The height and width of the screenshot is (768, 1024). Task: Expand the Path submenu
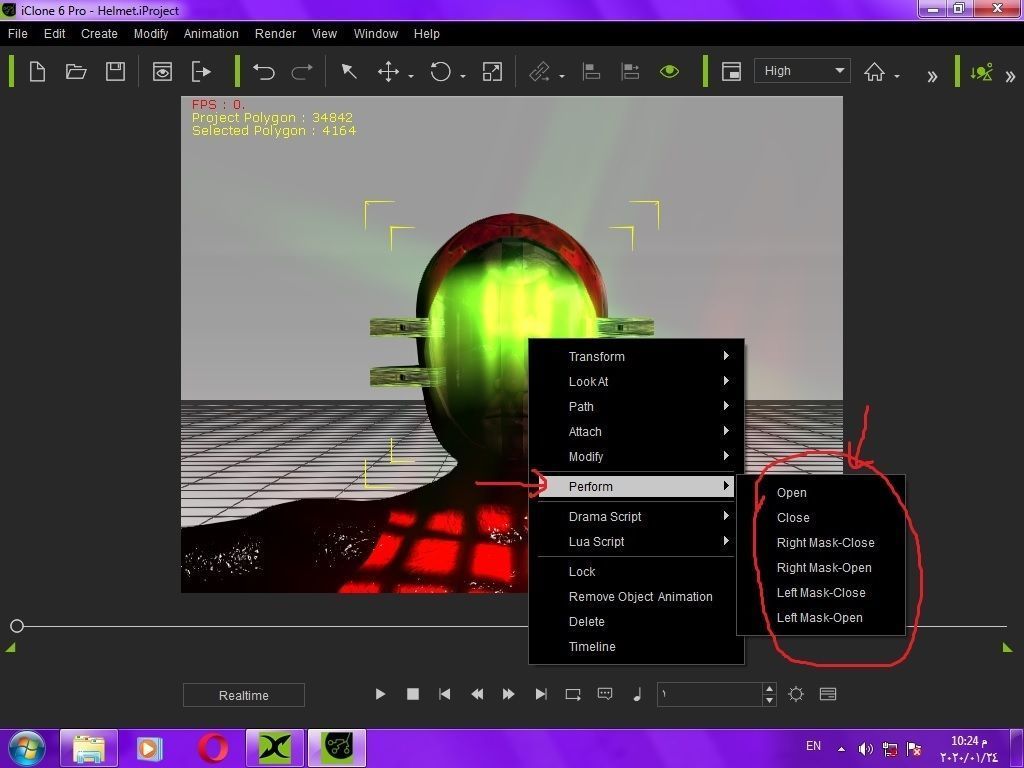(x=636, y=406)
